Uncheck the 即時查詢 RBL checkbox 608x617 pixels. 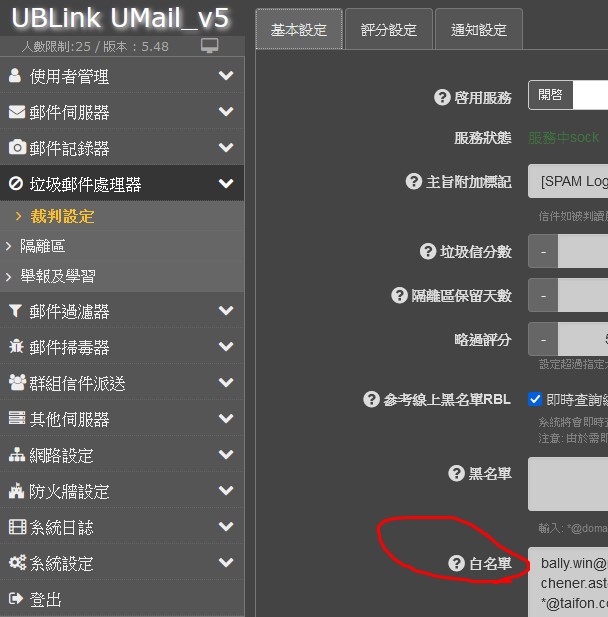click(x=535, y=399)
